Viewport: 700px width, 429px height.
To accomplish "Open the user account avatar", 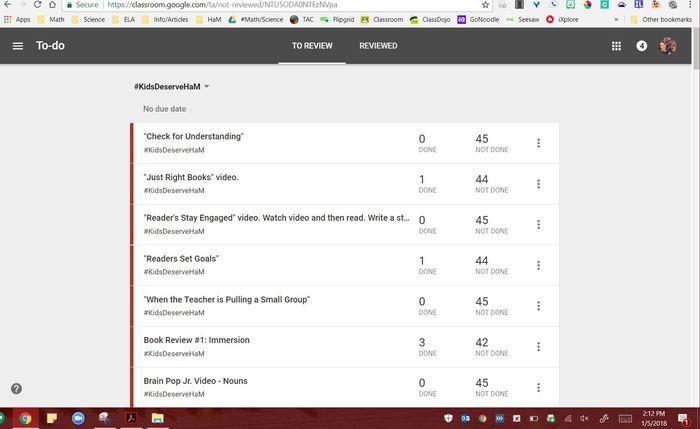I will (x=668, y=46).
